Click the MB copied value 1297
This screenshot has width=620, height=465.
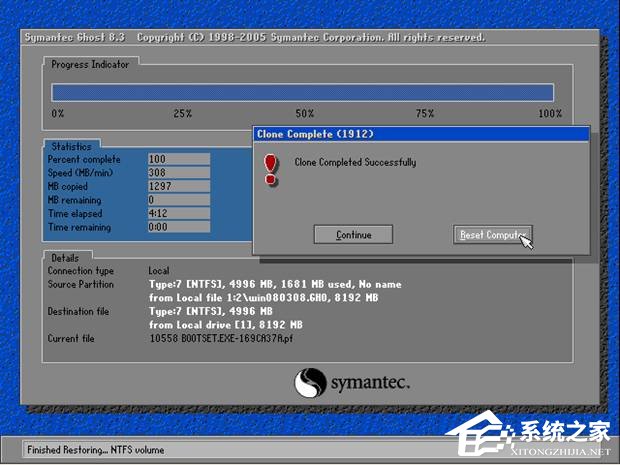coord(178,187)
